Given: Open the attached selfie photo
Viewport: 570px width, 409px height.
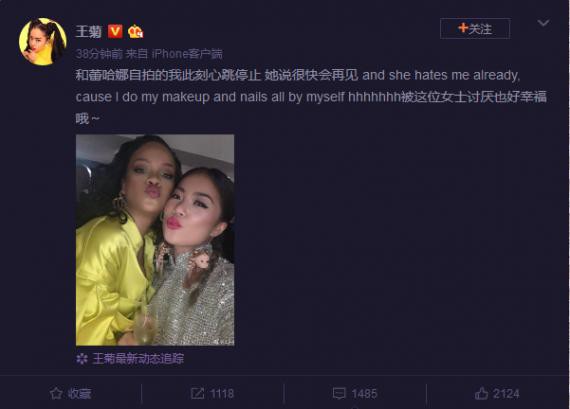Looking at the screenshot, I should [155, 240].
